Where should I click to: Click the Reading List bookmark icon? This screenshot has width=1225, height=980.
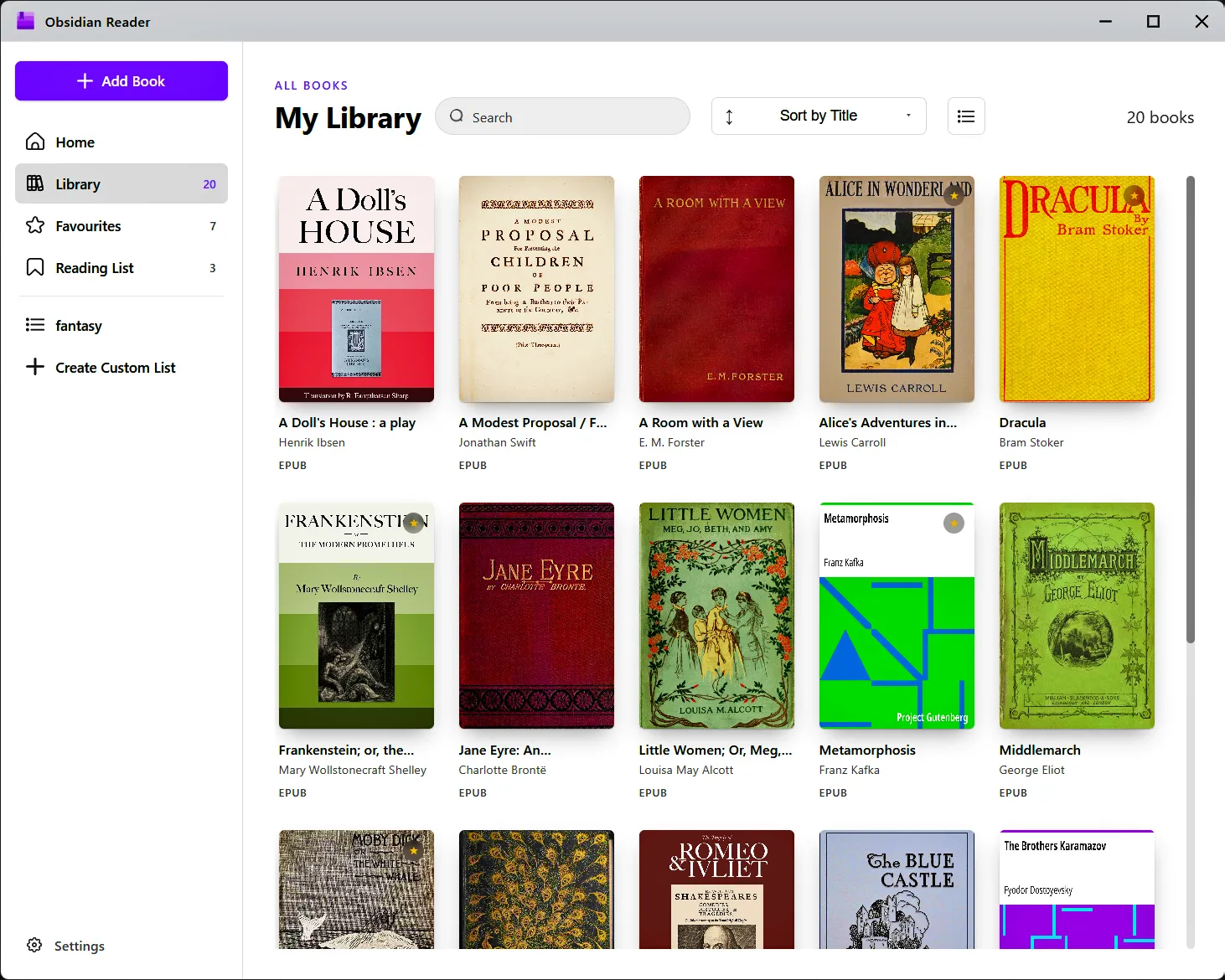coord(35,267)
